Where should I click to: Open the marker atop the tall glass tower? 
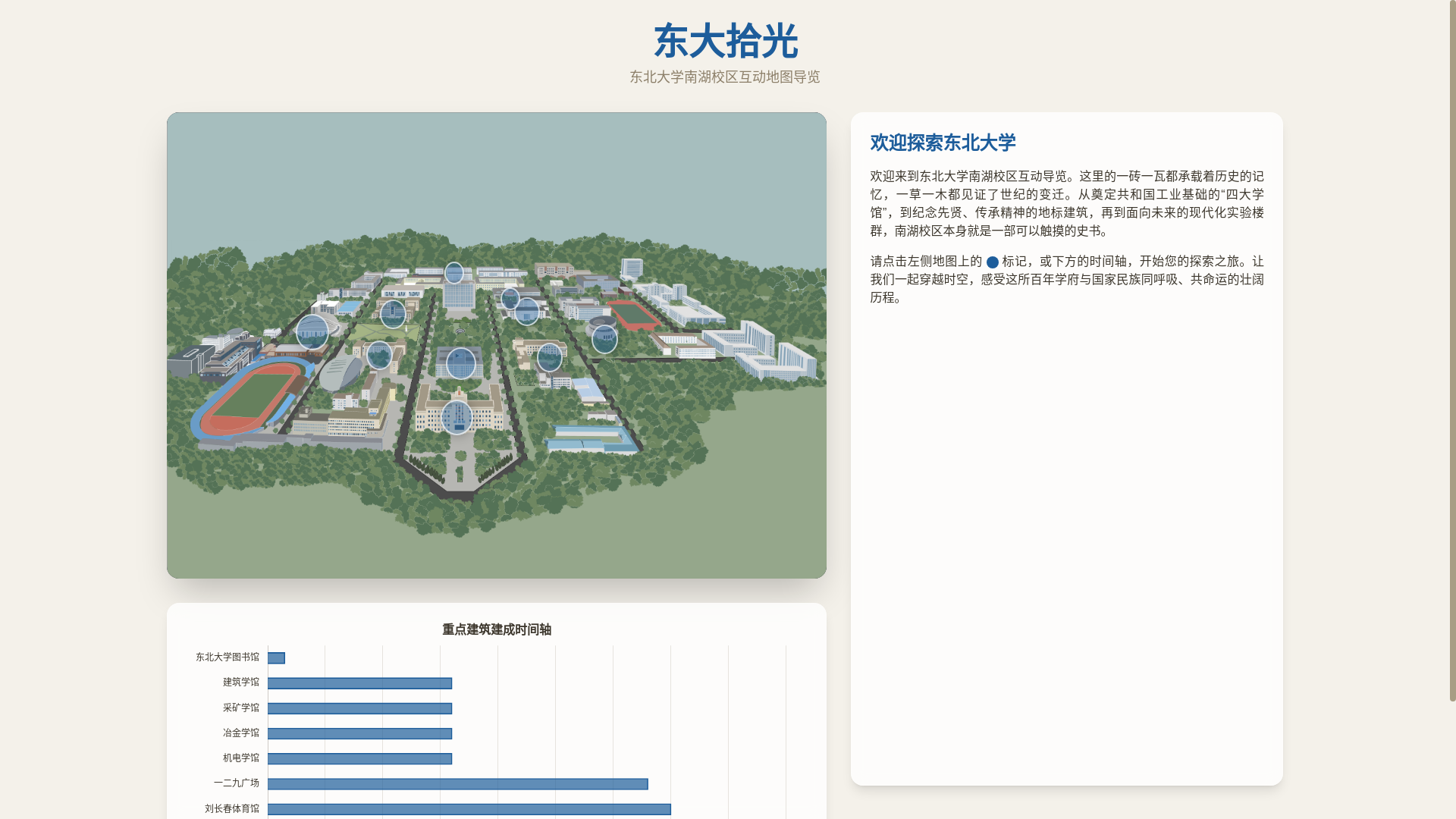(x=454, y=272)
